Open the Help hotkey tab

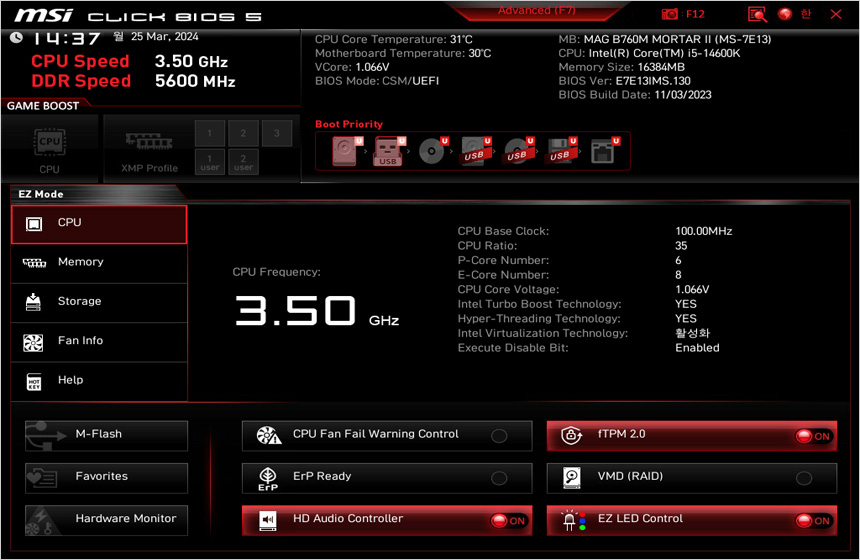click(x=99, y=382)
